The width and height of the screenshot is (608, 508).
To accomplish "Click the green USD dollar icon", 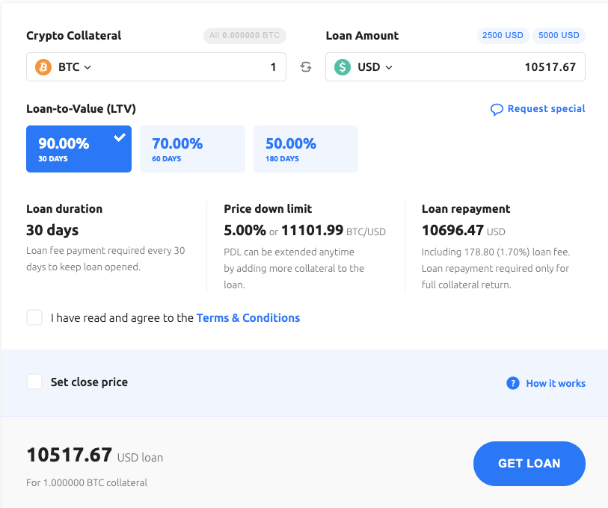I will tap(343, 67).
